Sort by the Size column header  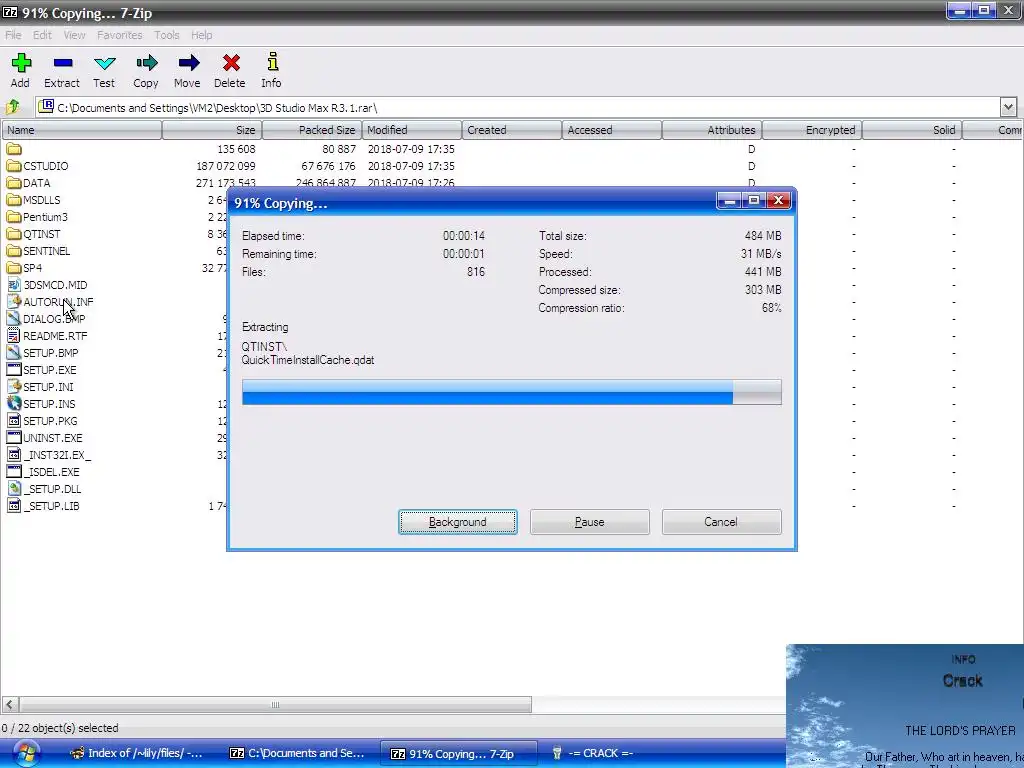[x=212, y=130]
